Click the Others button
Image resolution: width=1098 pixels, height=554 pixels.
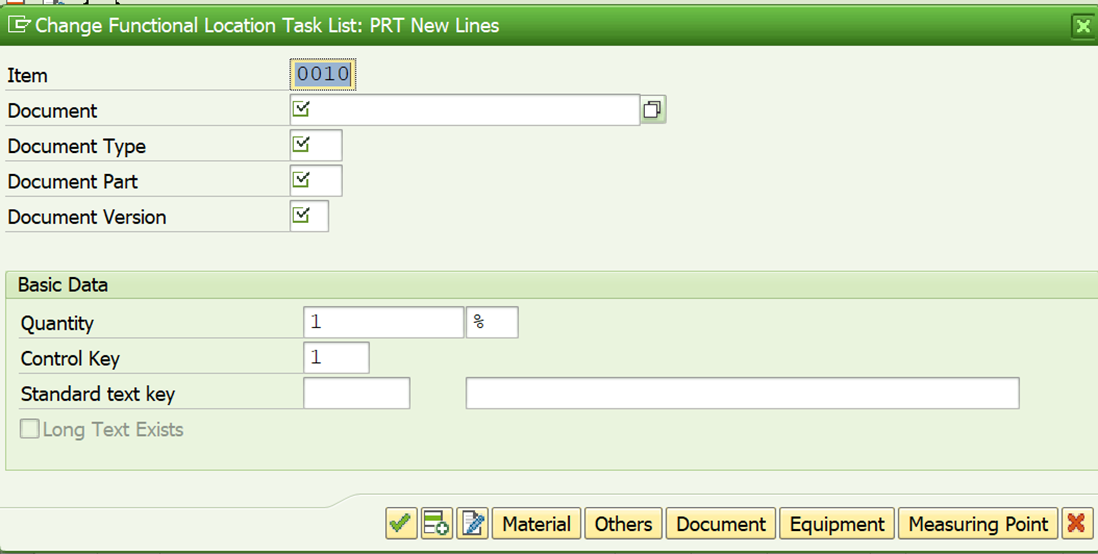[x=623, y=524]
